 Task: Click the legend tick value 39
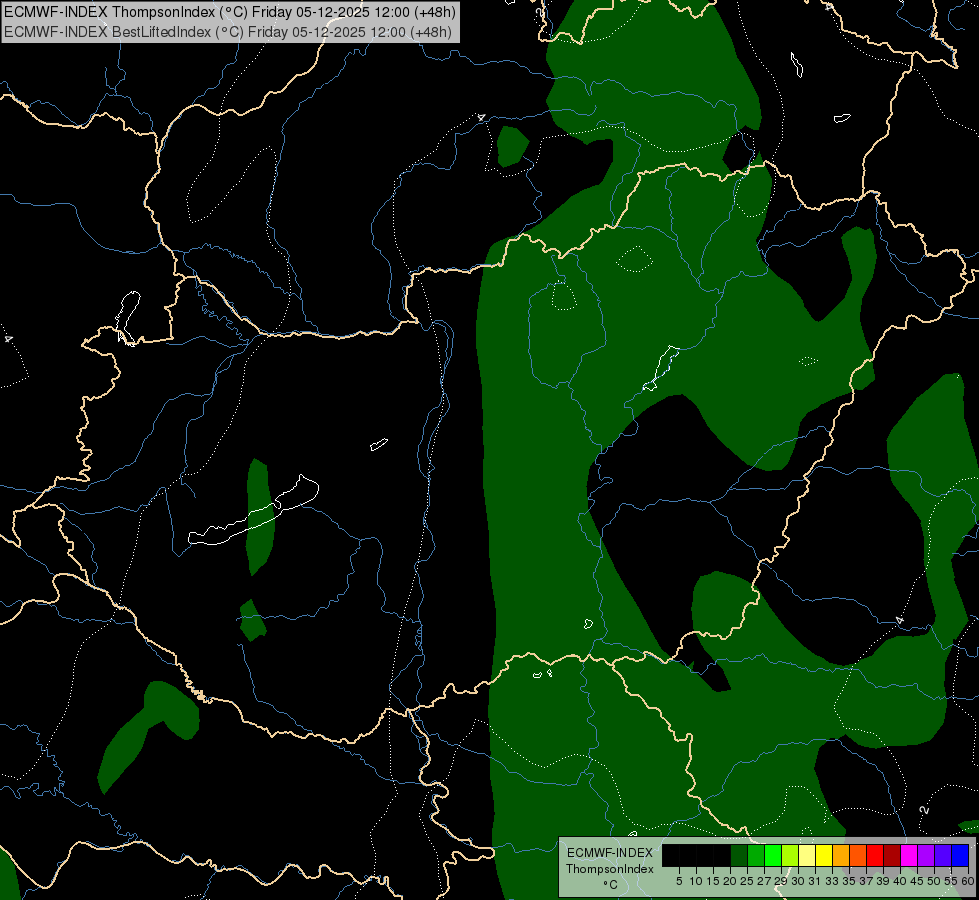(x=883, y=881)
